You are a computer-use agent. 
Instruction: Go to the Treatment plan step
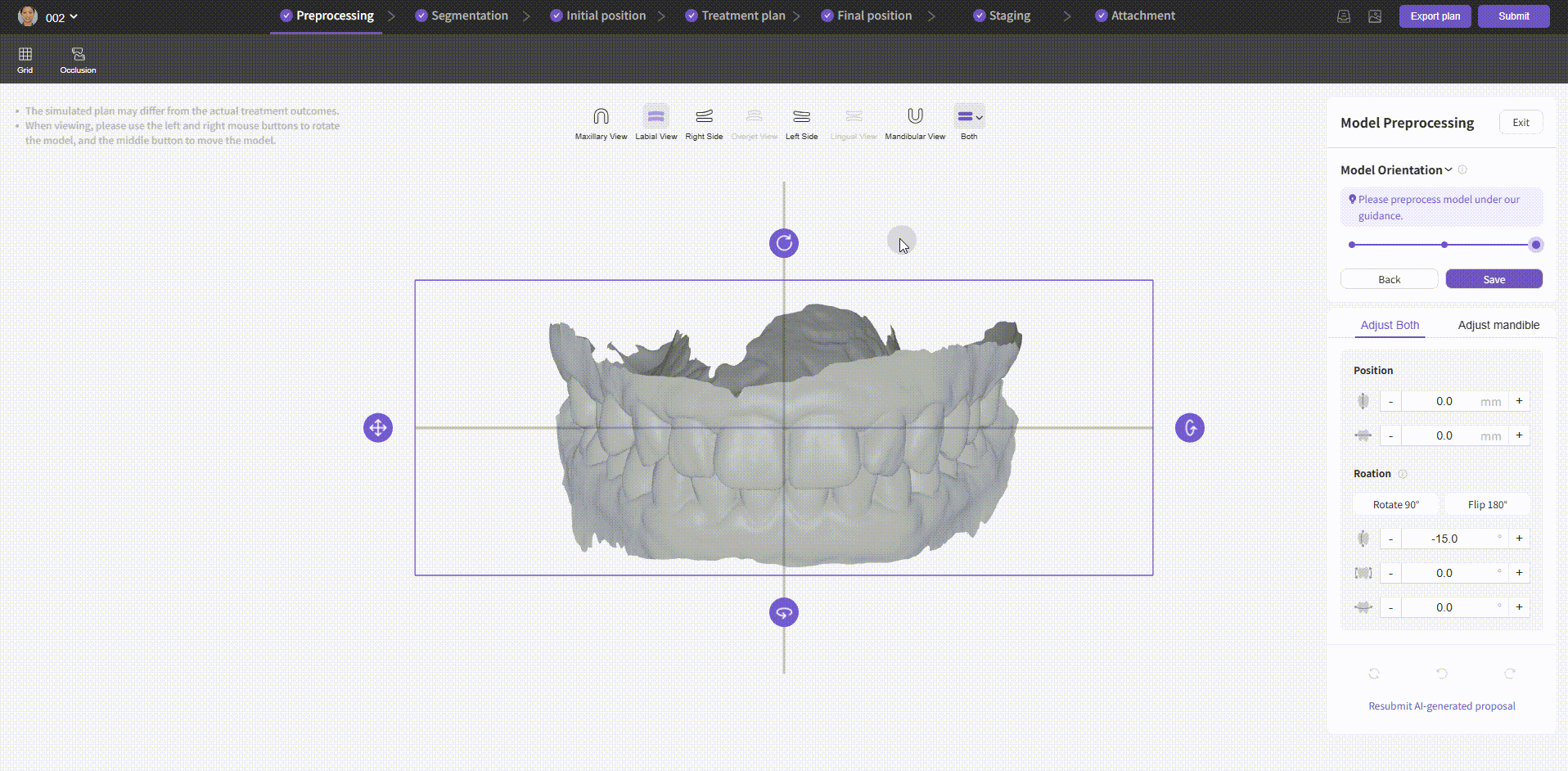tap(735, 16)
